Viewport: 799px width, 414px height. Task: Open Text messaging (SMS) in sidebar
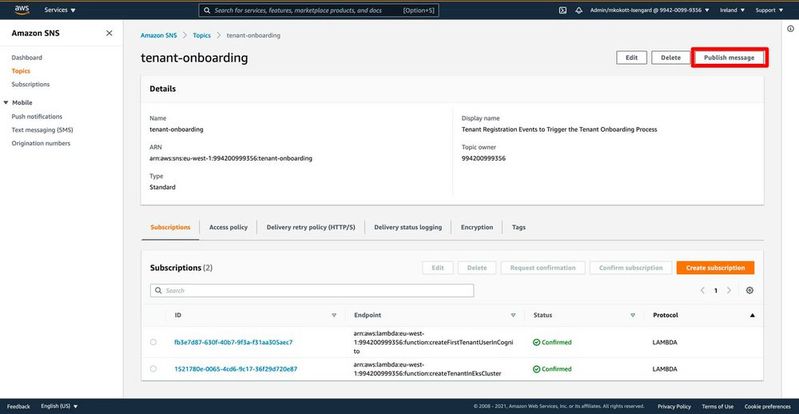tap(42, 130)
